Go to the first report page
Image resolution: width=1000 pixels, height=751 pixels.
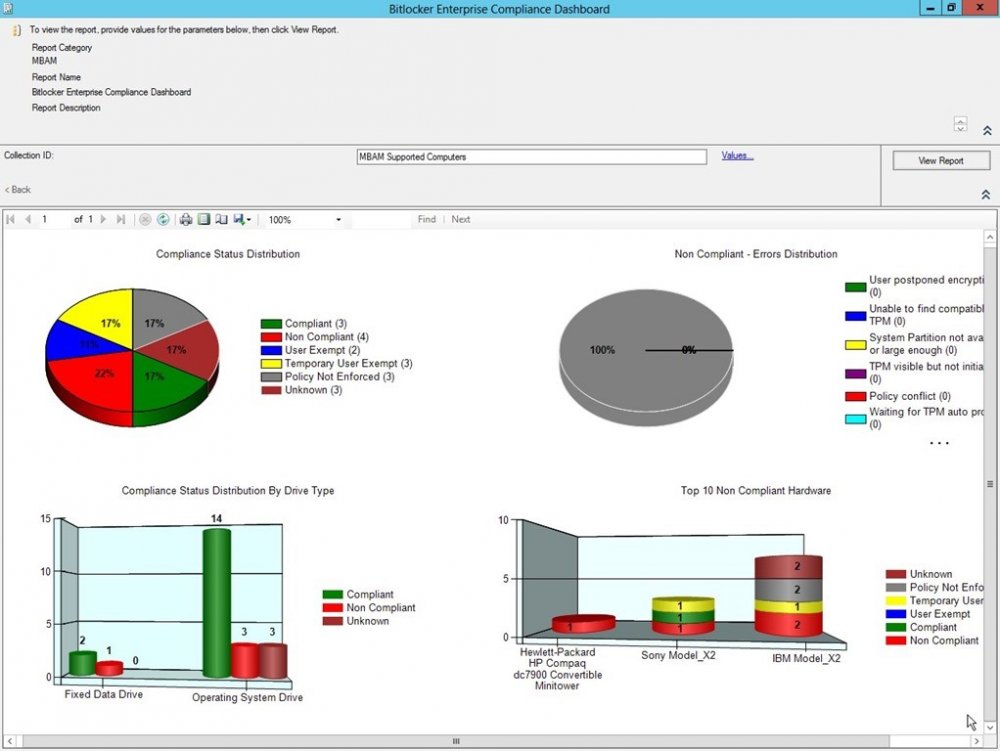click(x=10, y=219)
